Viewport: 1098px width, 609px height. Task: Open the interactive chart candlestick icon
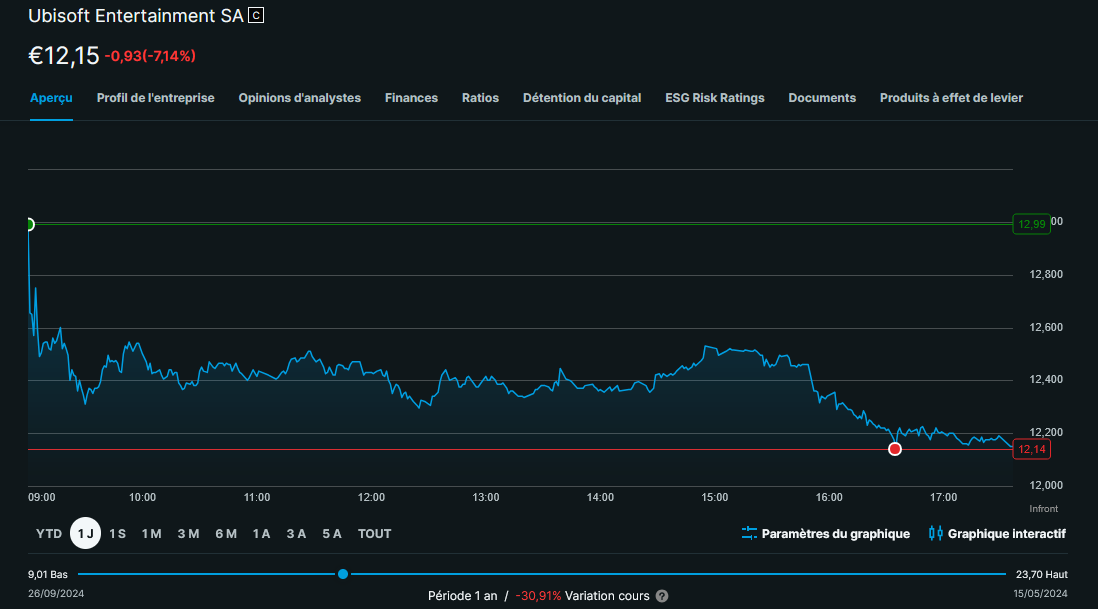936,533
